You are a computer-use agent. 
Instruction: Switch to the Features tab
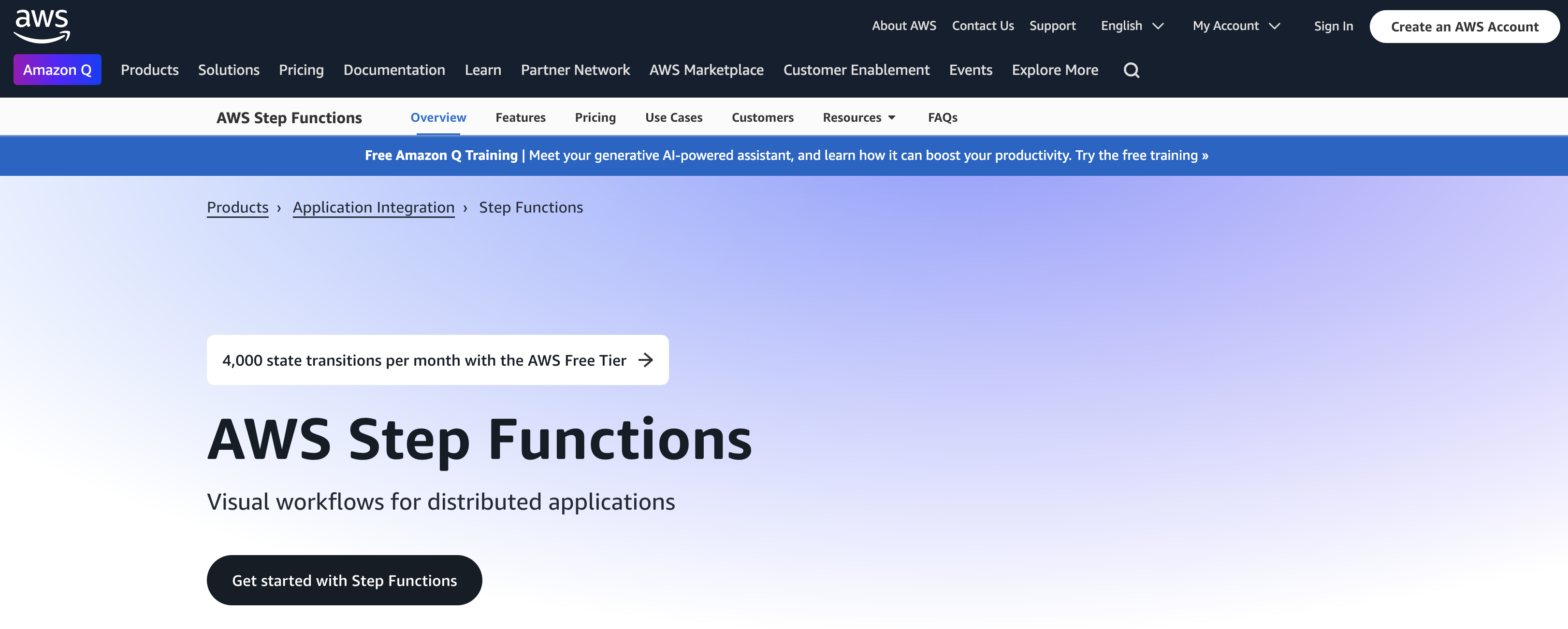(x=521, y=117)
